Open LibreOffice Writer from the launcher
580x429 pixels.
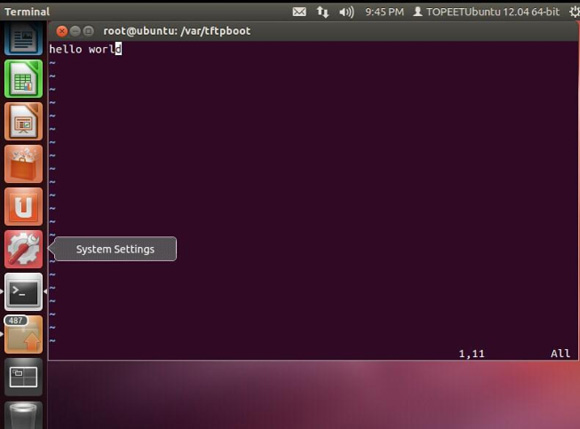click(x=23, y=39)
